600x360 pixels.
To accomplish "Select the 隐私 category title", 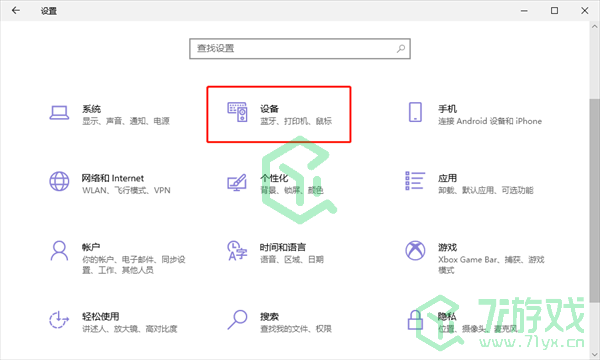I will pyautogui.click(x=447, y=317).
